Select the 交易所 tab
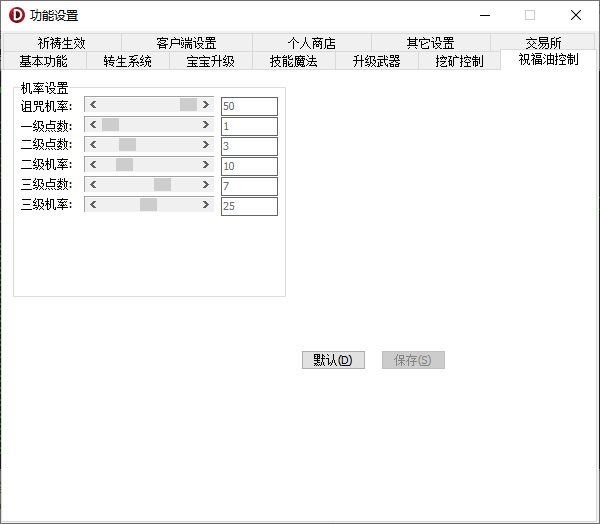 (543, 43)
